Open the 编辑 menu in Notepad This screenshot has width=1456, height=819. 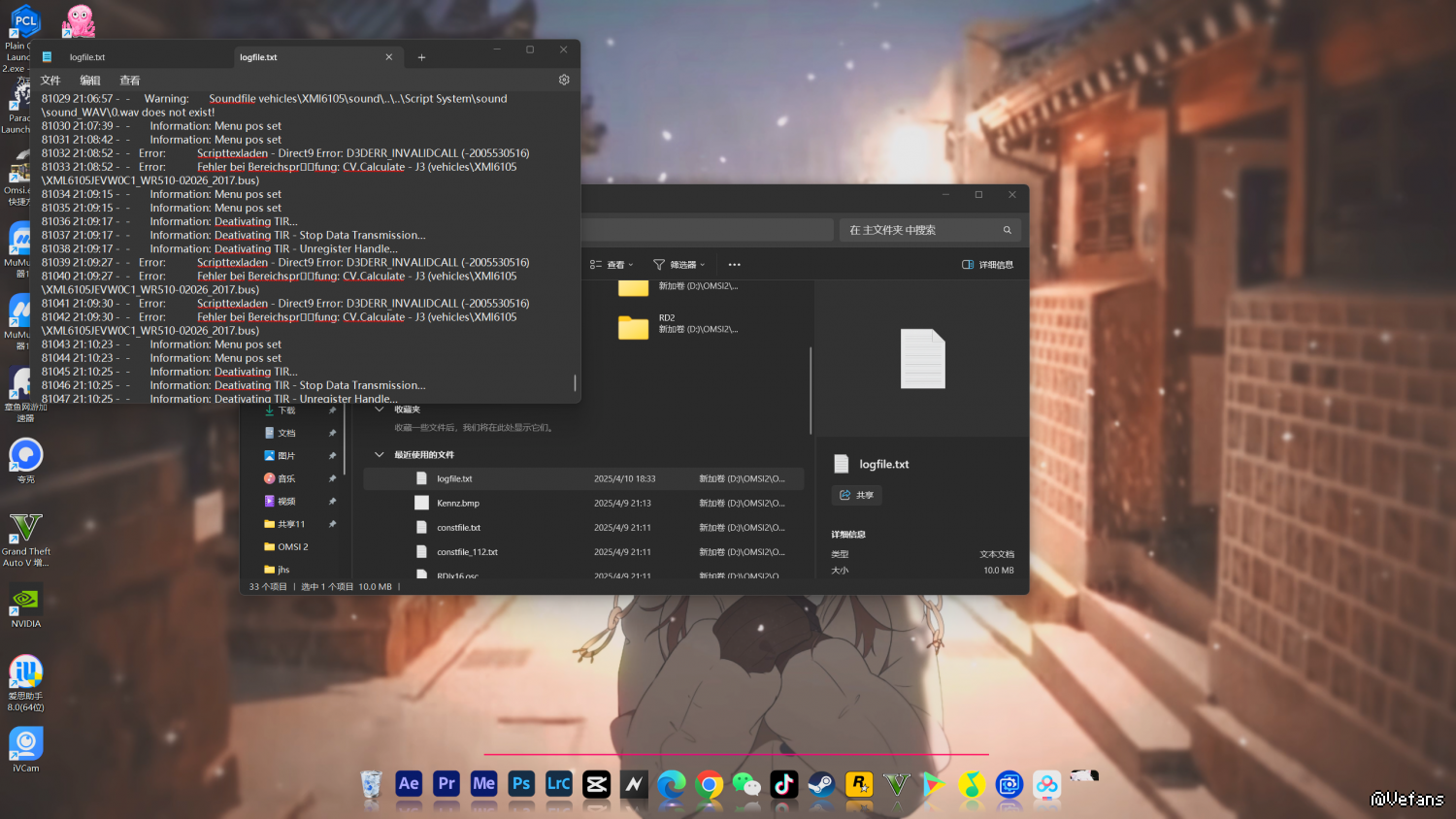click(90, 81)
